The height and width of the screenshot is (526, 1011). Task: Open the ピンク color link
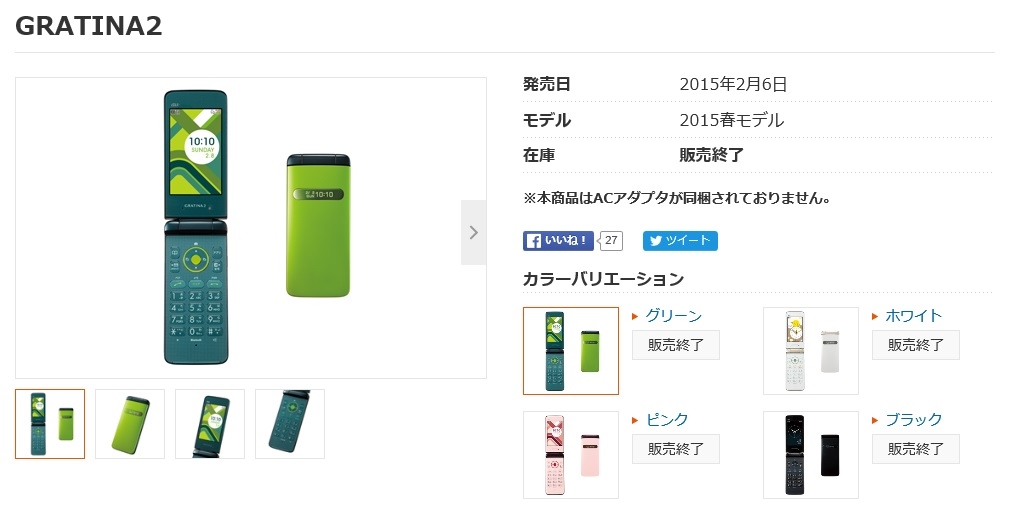pos(667,420)
